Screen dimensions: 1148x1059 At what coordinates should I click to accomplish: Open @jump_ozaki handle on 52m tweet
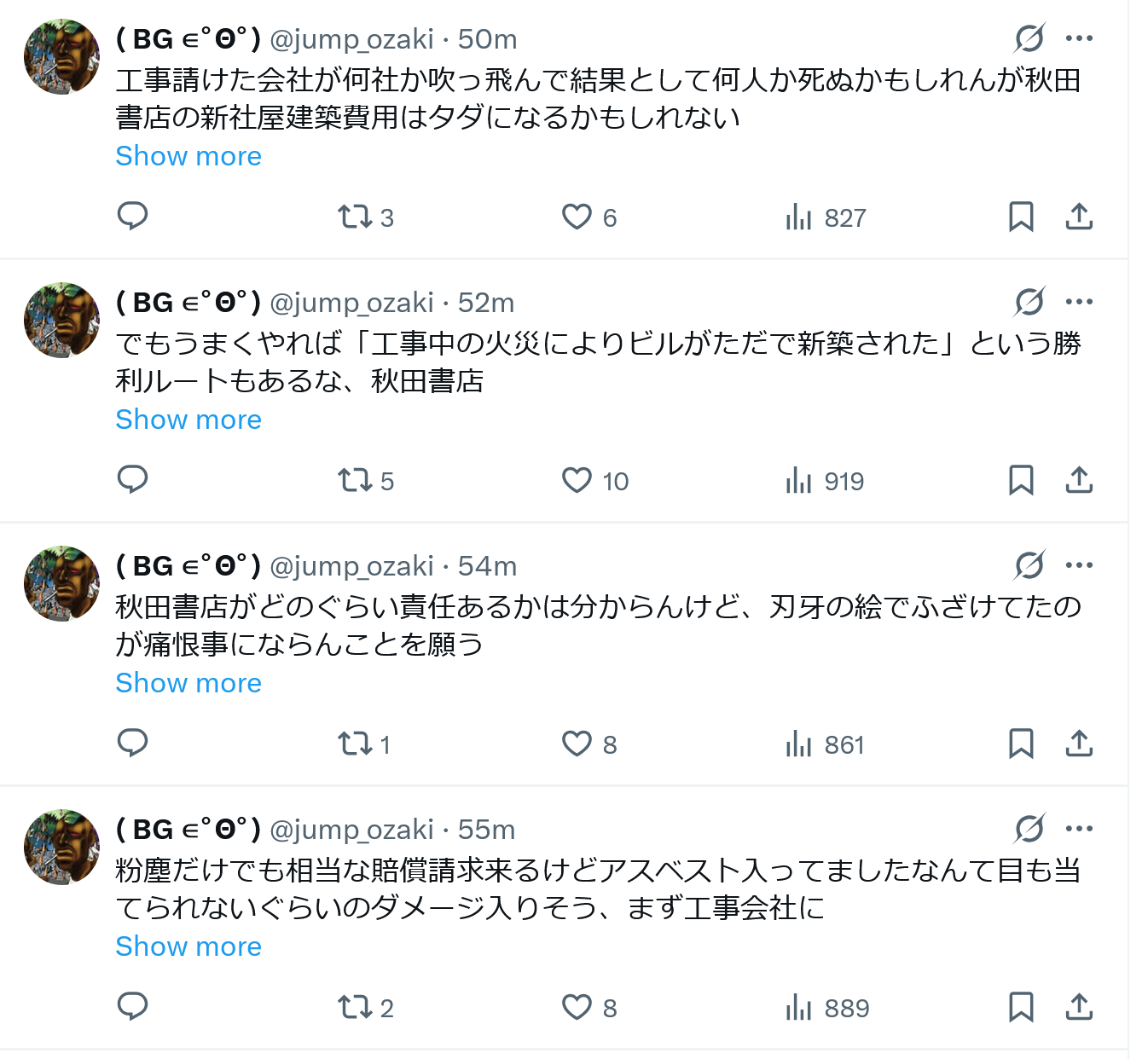pos(351,303)
